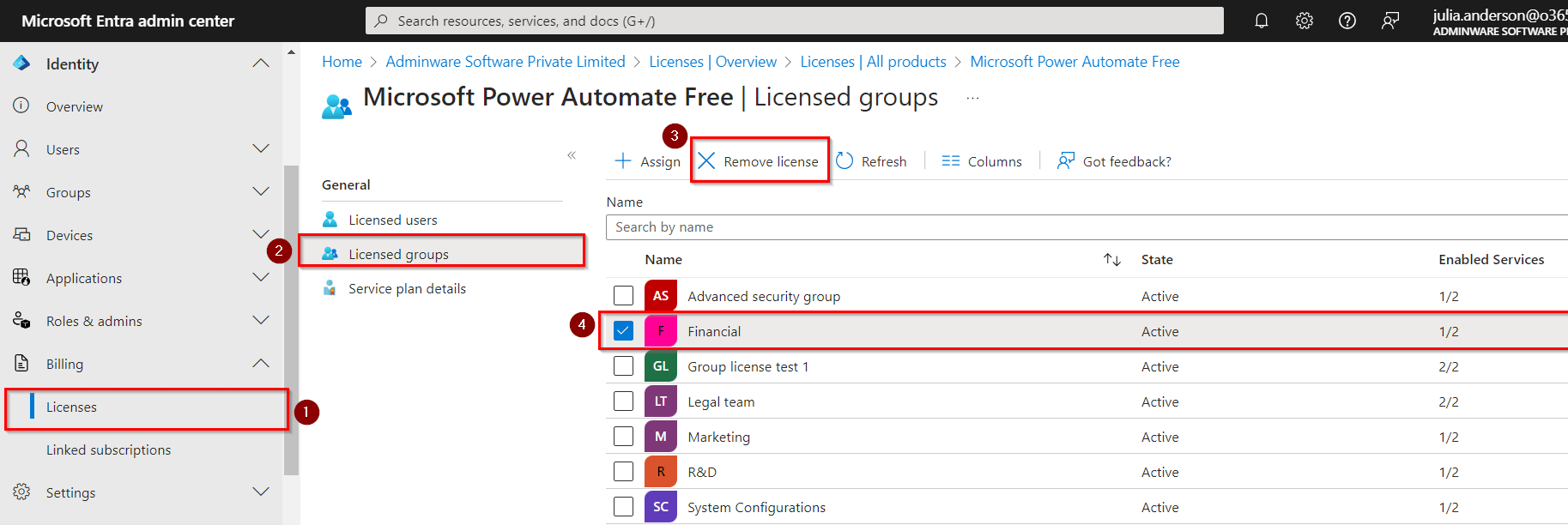Open Licensed users in General menu
The image size is (1568, 525).
(x=392, y=220)
